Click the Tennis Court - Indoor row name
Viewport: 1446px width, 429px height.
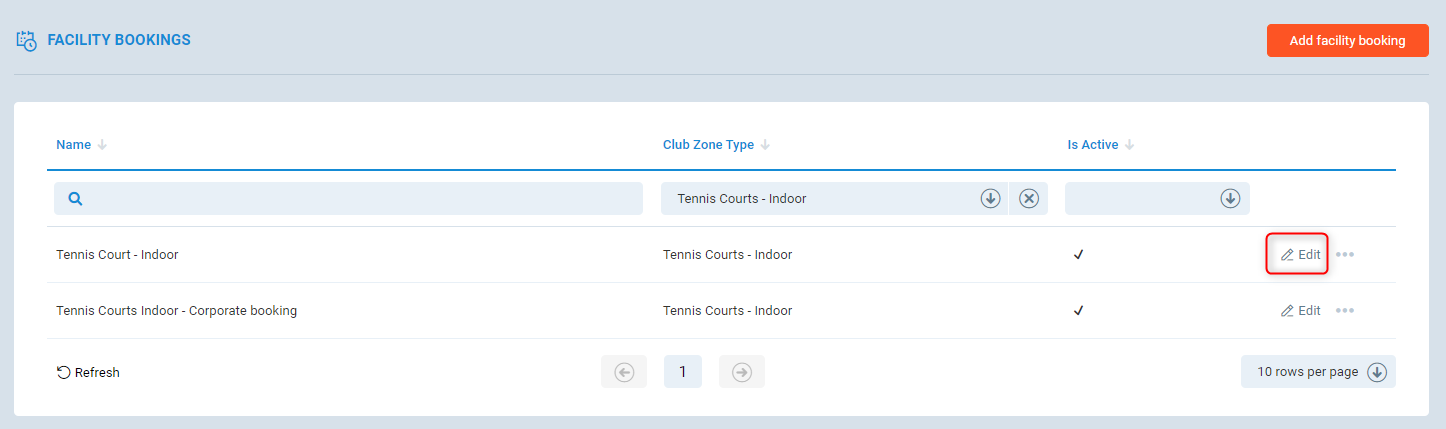117,255
